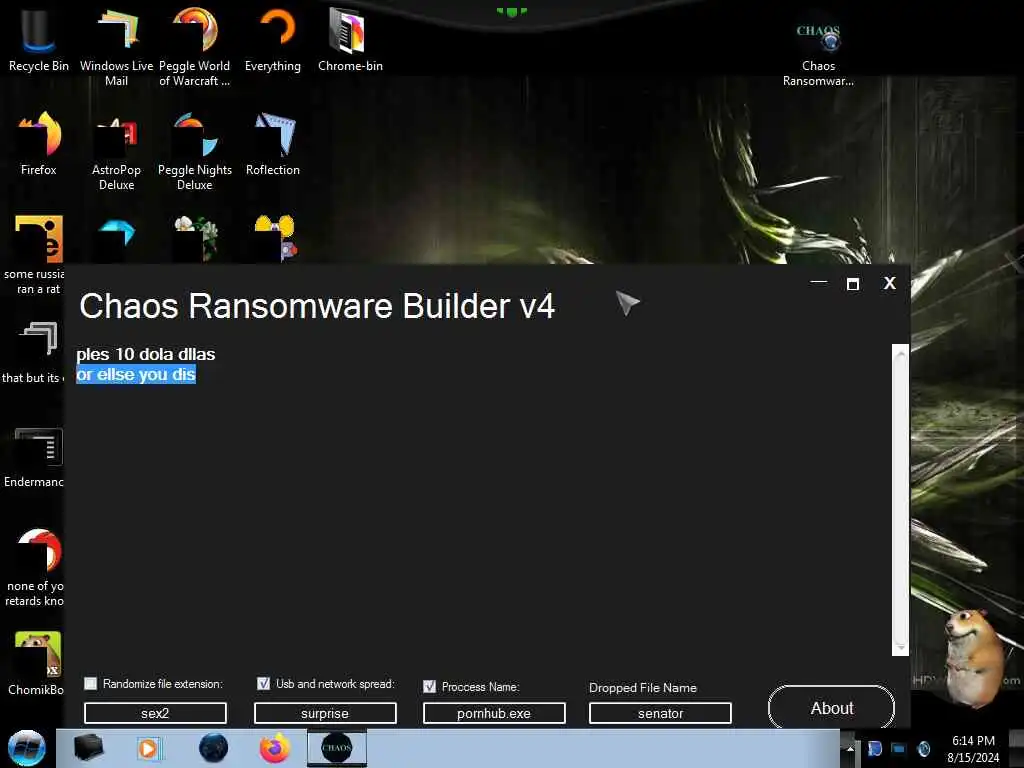Select the 'none of yo' desktop icon
The width and height of the screenshot is (1024, 768).
[37, 567]
